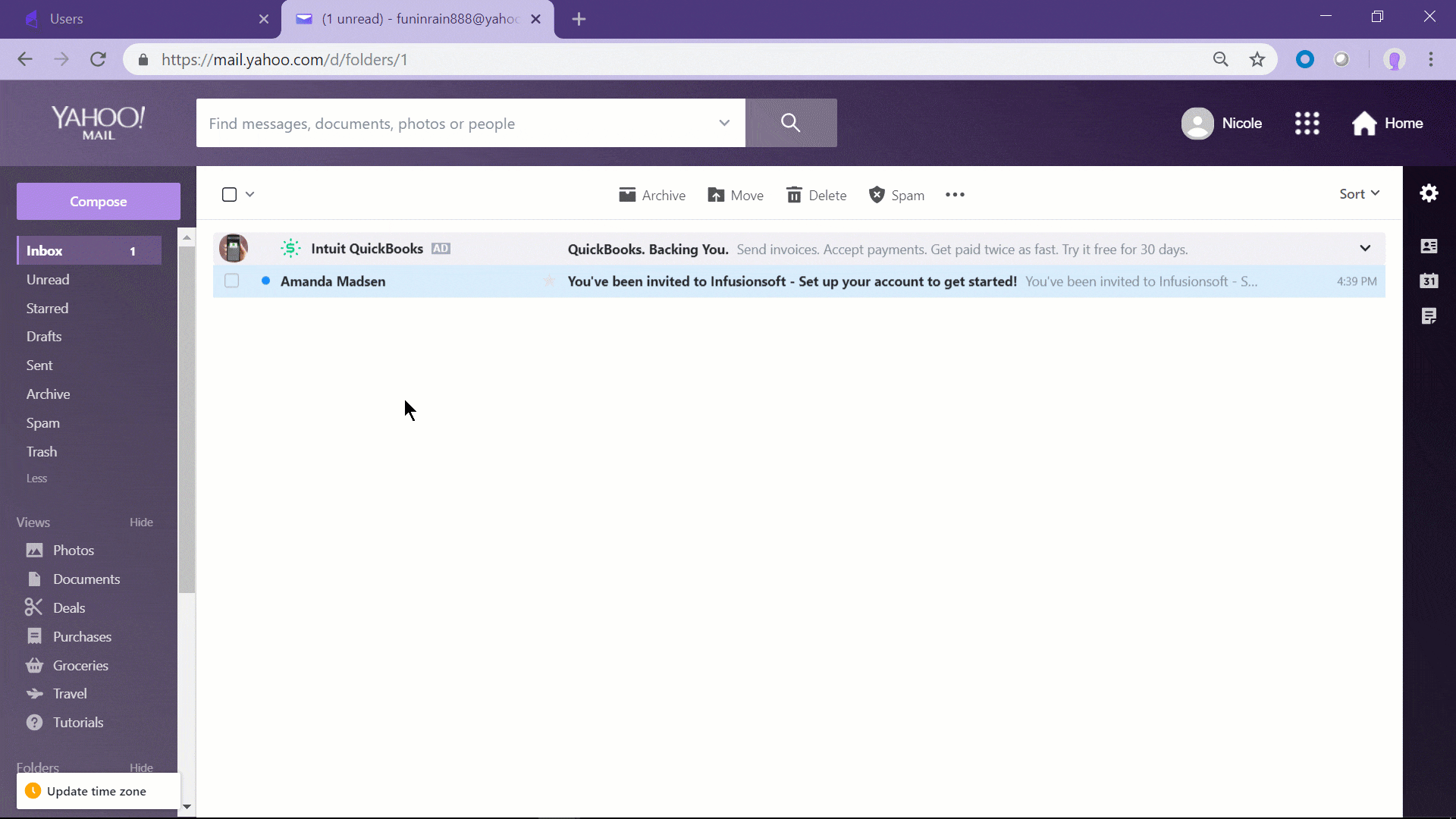Open the Settings gear icon
1456x819 pixels.
point(1429,193)
